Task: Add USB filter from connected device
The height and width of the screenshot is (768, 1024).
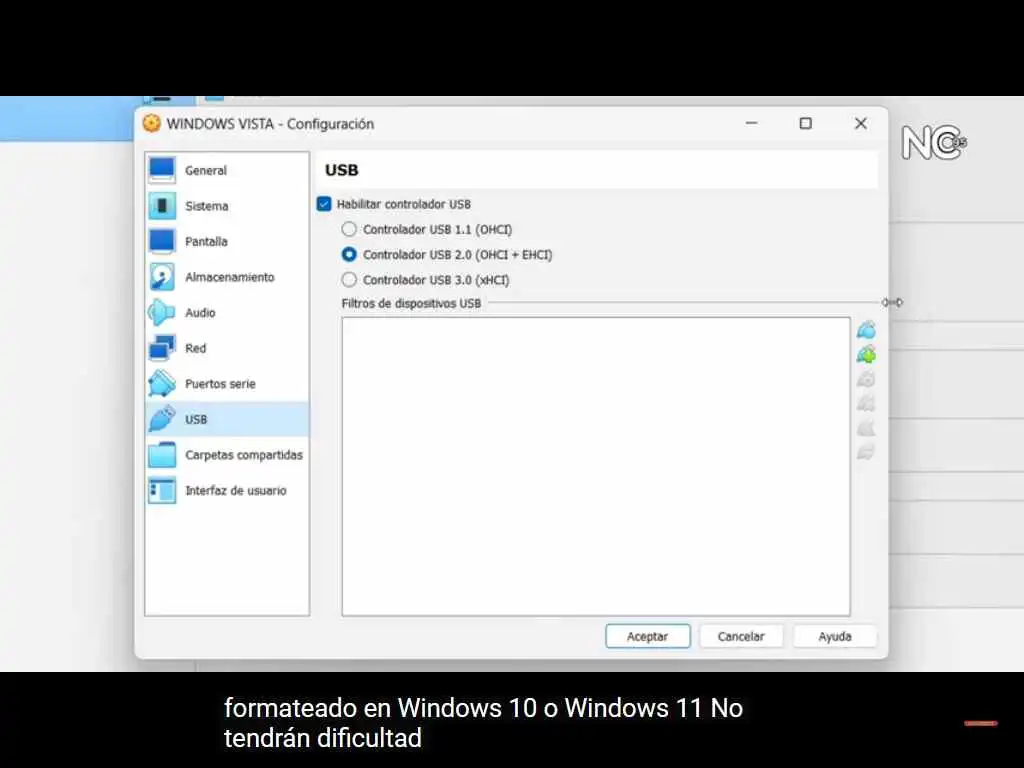Action: [867, 355]
